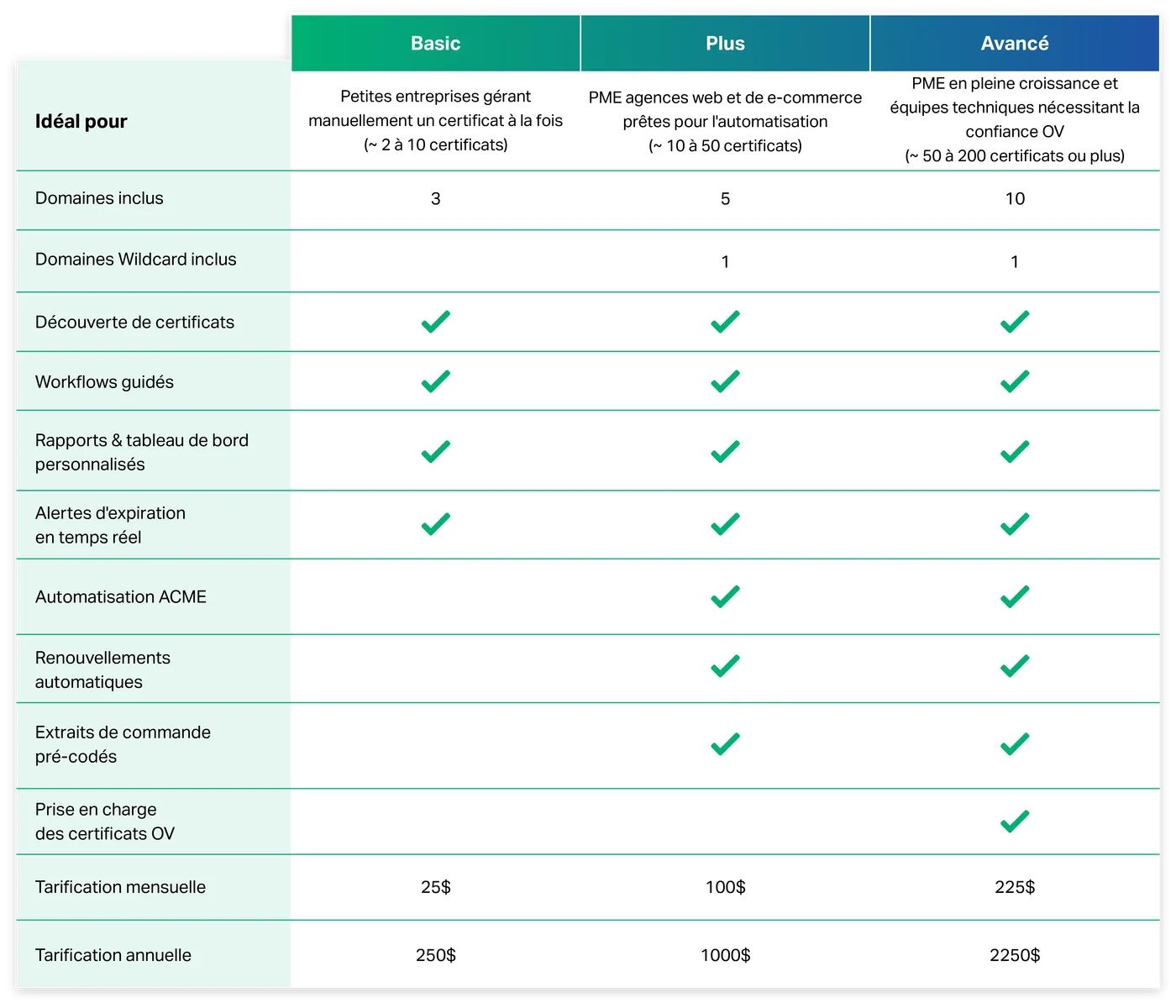This screenshot has width=1176, height=1008.
Task: Select the Basic plan header
Action: coord(435,44)
